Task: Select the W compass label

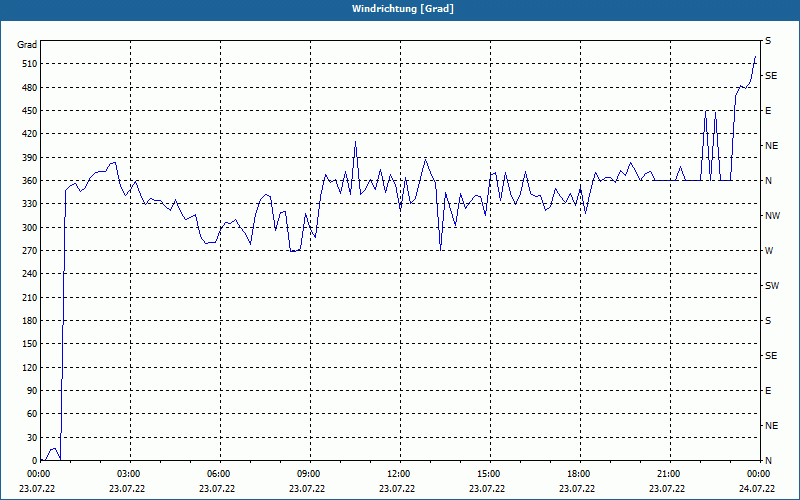Action: coord(769,251)
